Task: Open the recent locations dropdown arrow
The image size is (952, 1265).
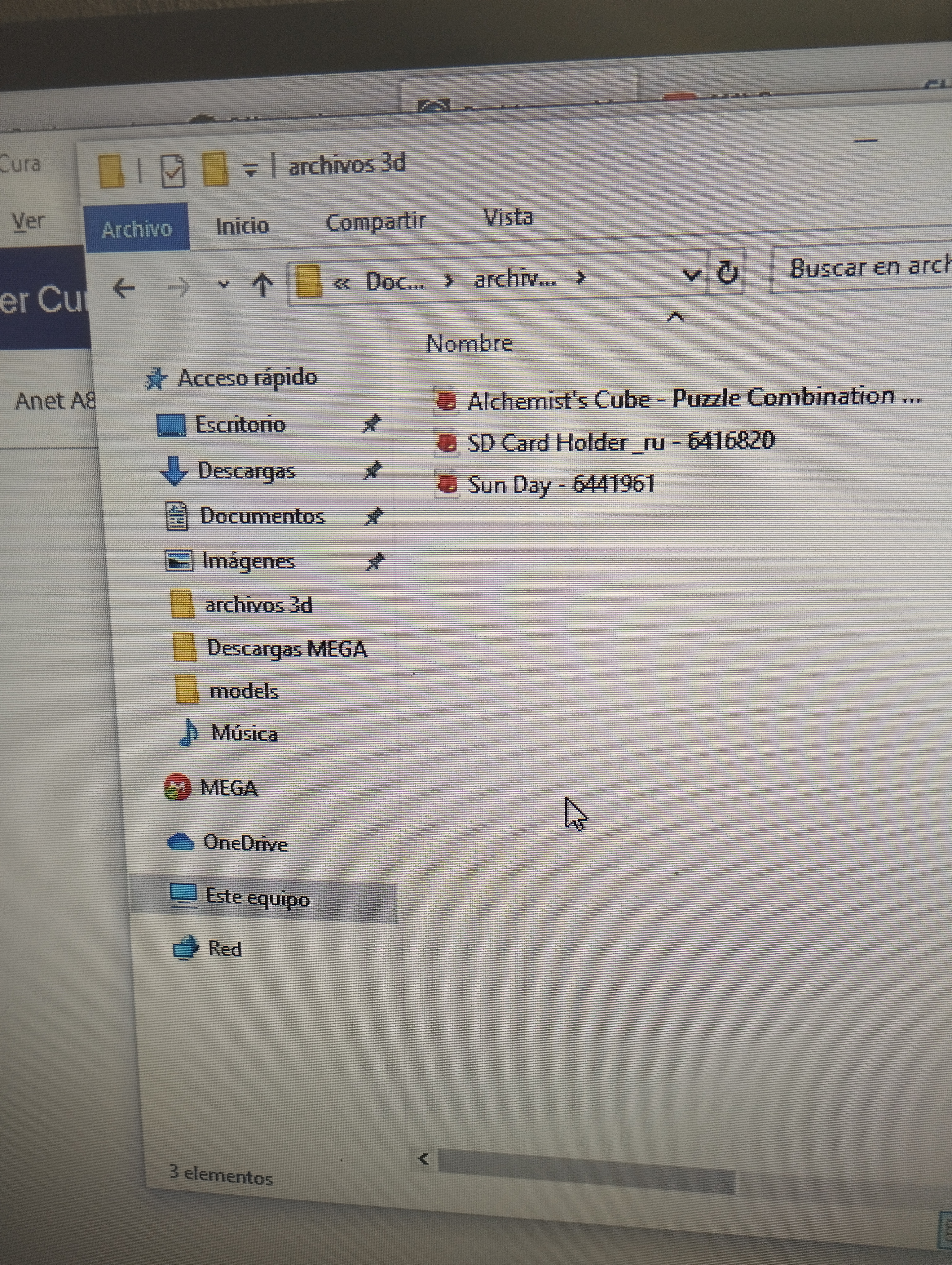Action: tap(223, 284)
